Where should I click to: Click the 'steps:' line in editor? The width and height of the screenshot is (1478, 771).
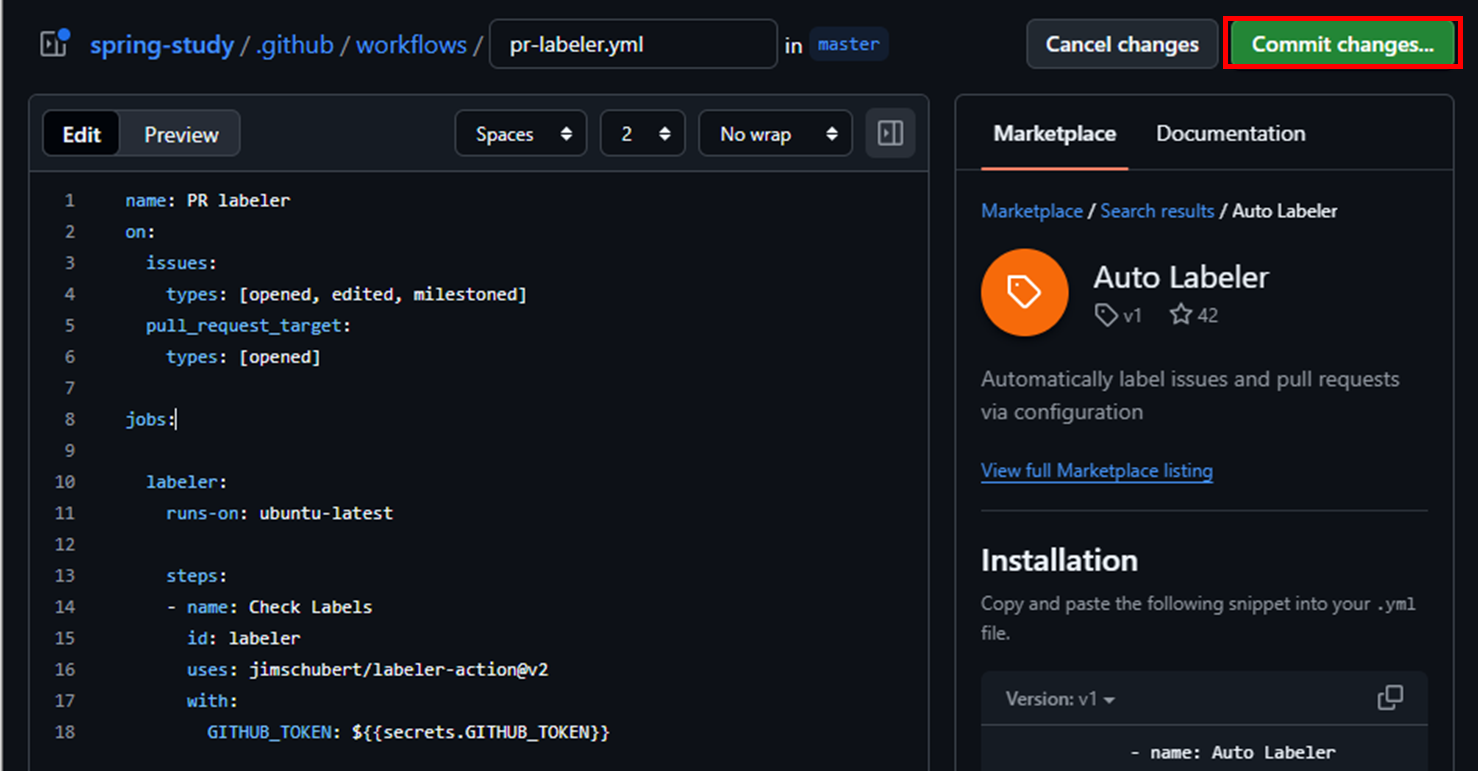point(197,576)
